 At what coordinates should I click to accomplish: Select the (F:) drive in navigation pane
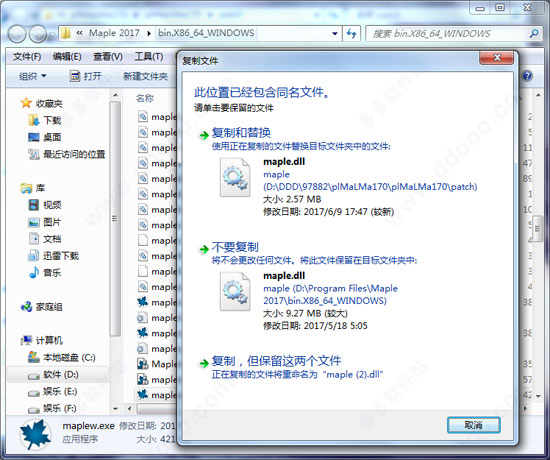[52, 408]
